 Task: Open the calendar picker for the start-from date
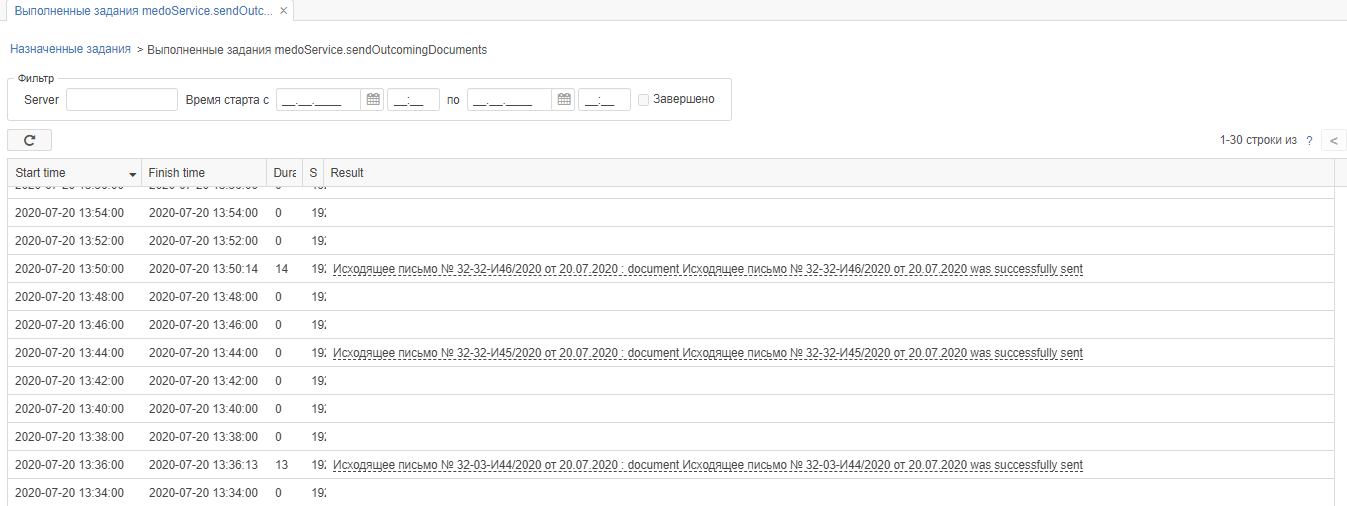(x=372, y=100)
